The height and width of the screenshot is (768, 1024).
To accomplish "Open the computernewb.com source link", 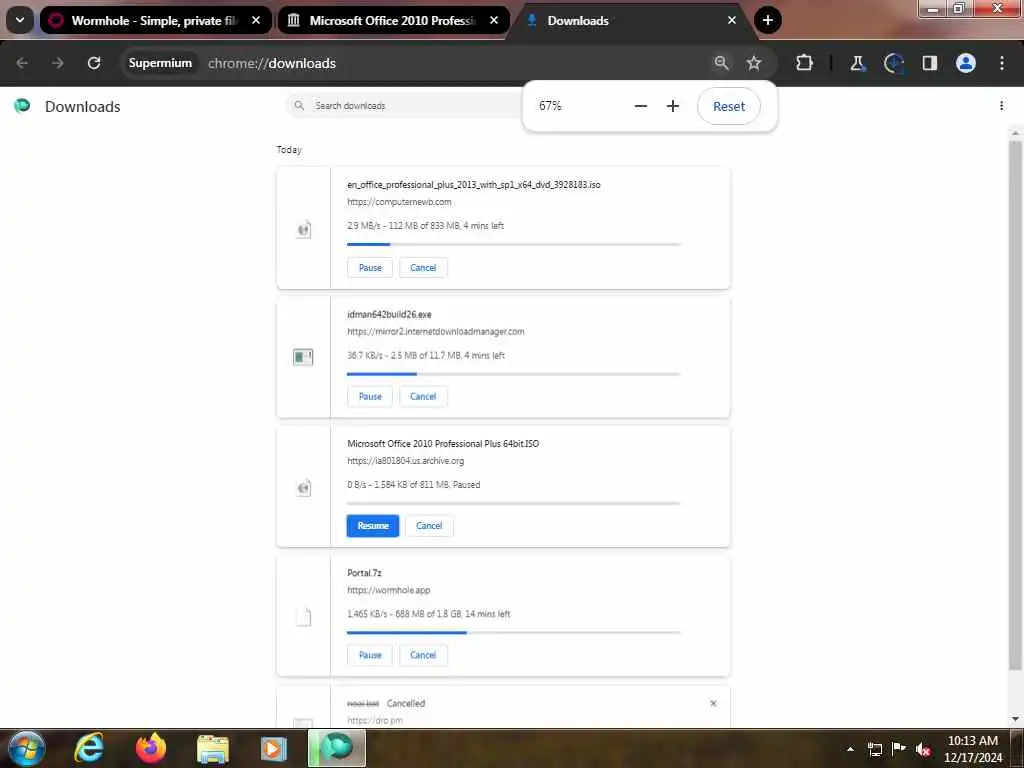I will point(399,202).
